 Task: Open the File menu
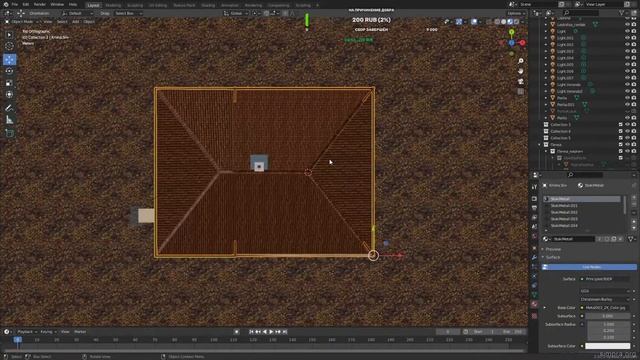coord(15,4)
